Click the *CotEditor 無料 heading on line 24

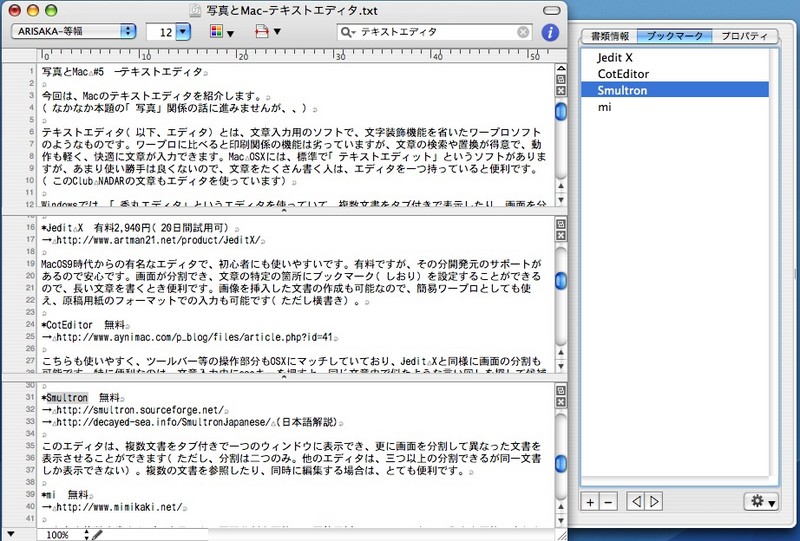pos(83,325)
